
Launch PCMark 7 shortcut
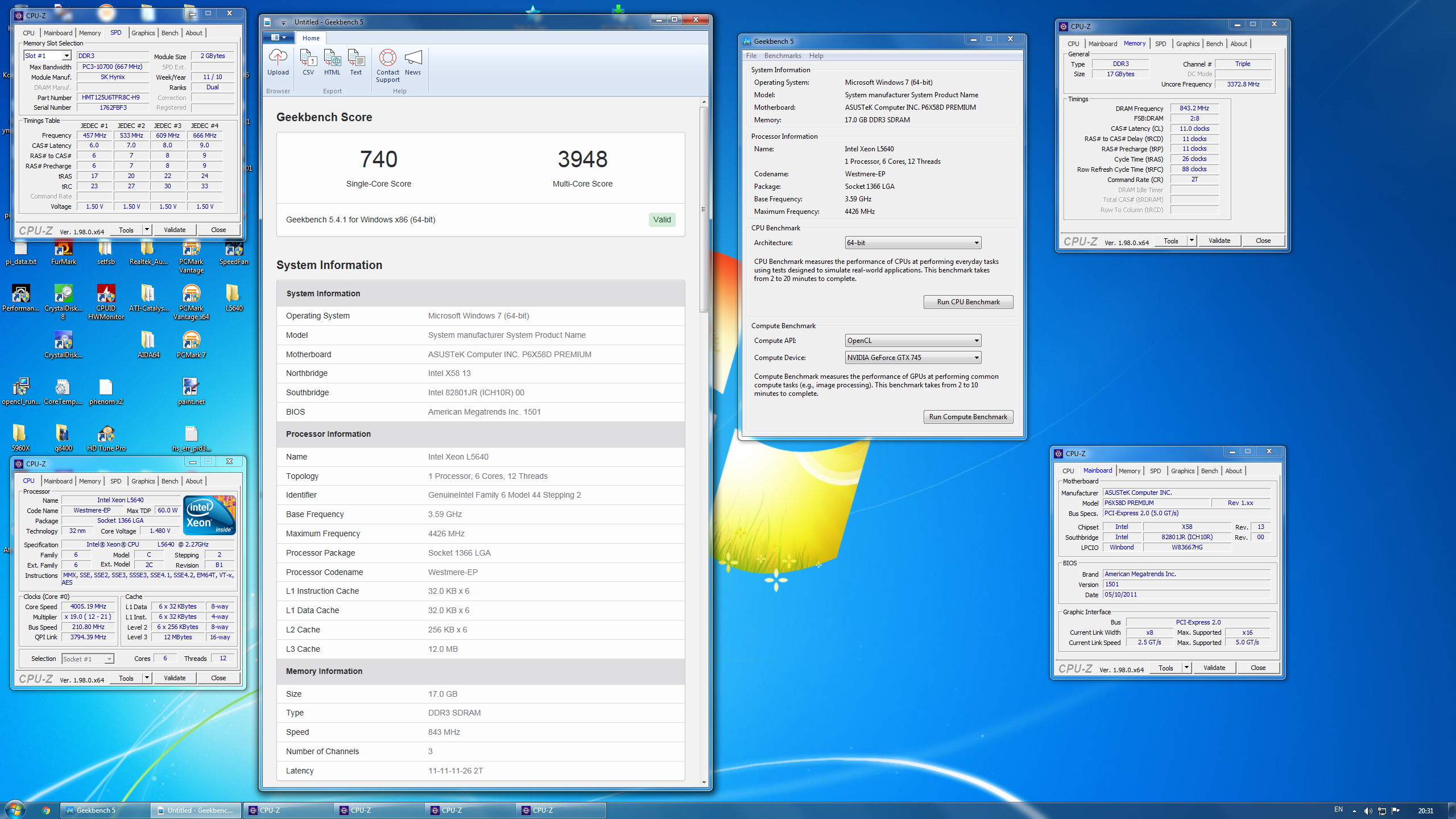(x=191, y=345)
